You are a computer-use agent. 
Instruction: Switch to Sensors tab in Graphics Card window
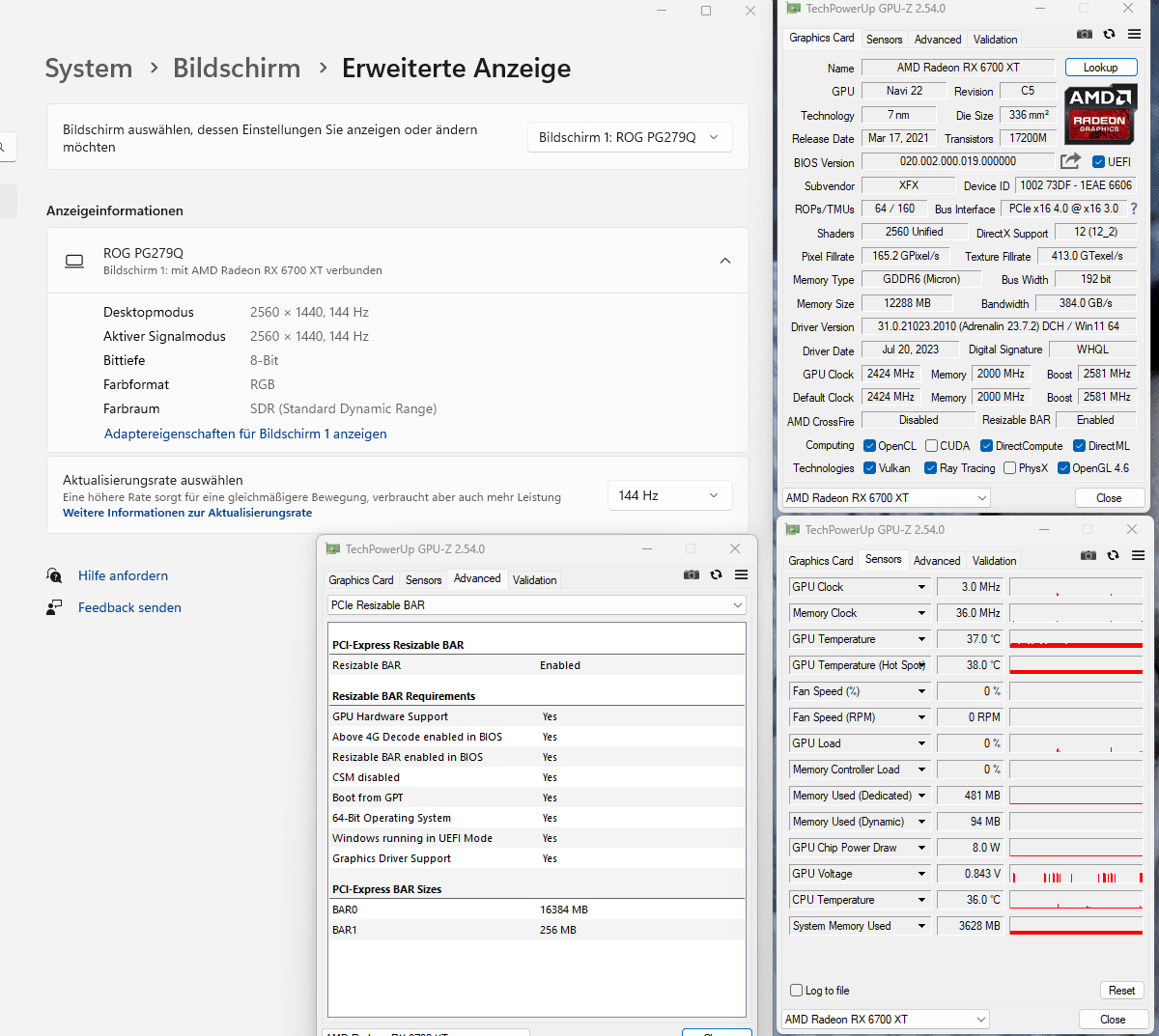[x=884, y=40]
